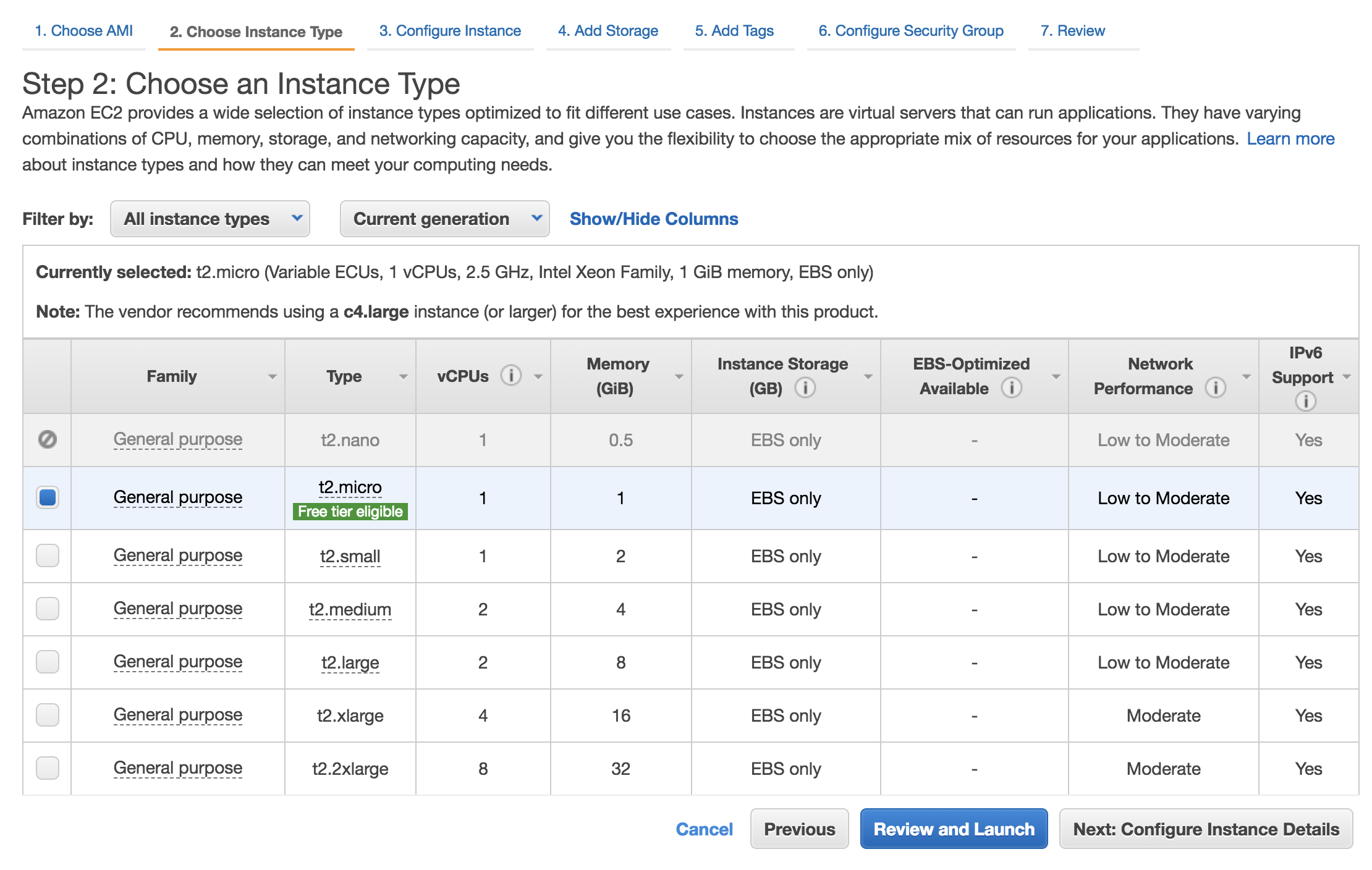Image resolution: width=1372 pixels, height=870 pixels.
Task: Click the t2.xlarge type cell
Action: pos(350,716)
